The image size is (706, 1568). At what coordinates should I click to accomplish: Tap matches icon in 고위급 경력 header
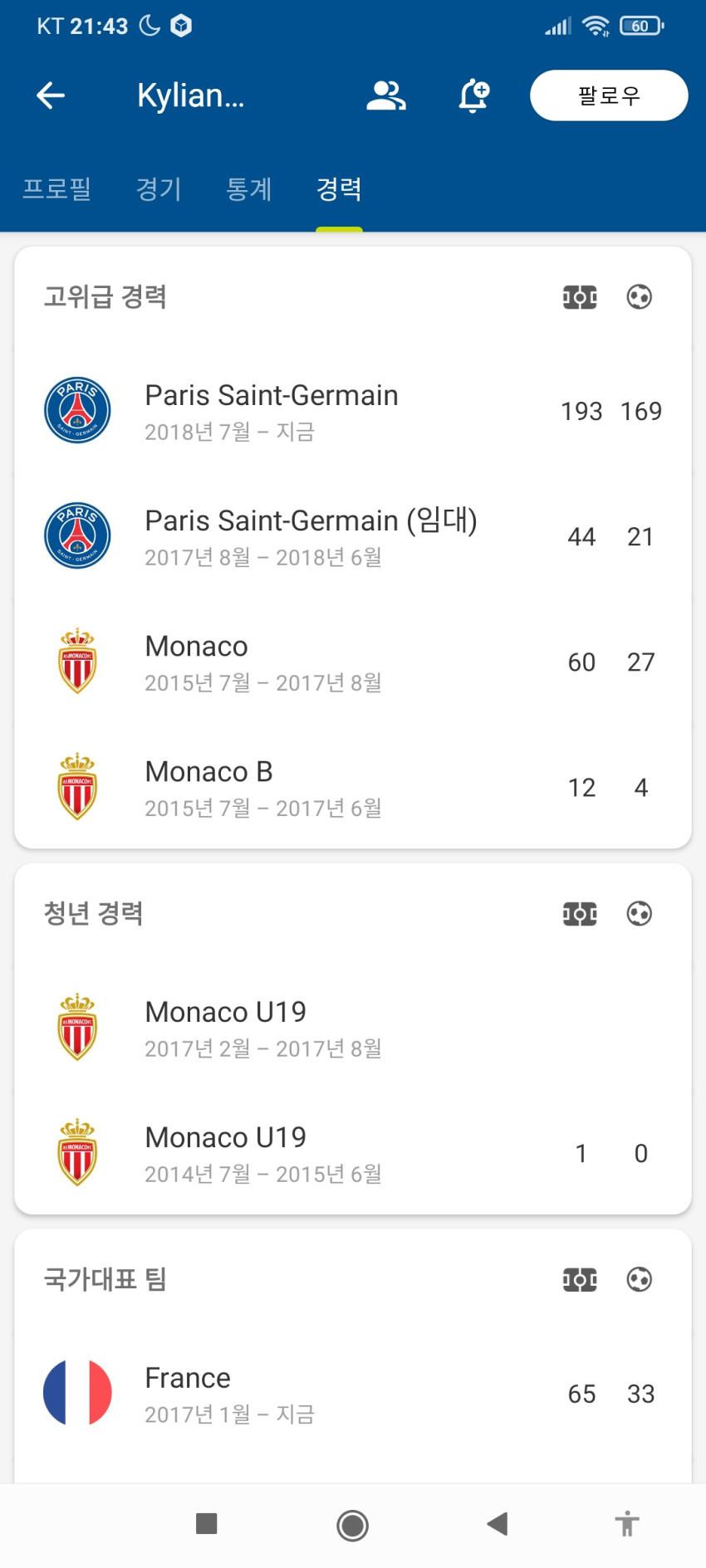[x=580, y=297]
